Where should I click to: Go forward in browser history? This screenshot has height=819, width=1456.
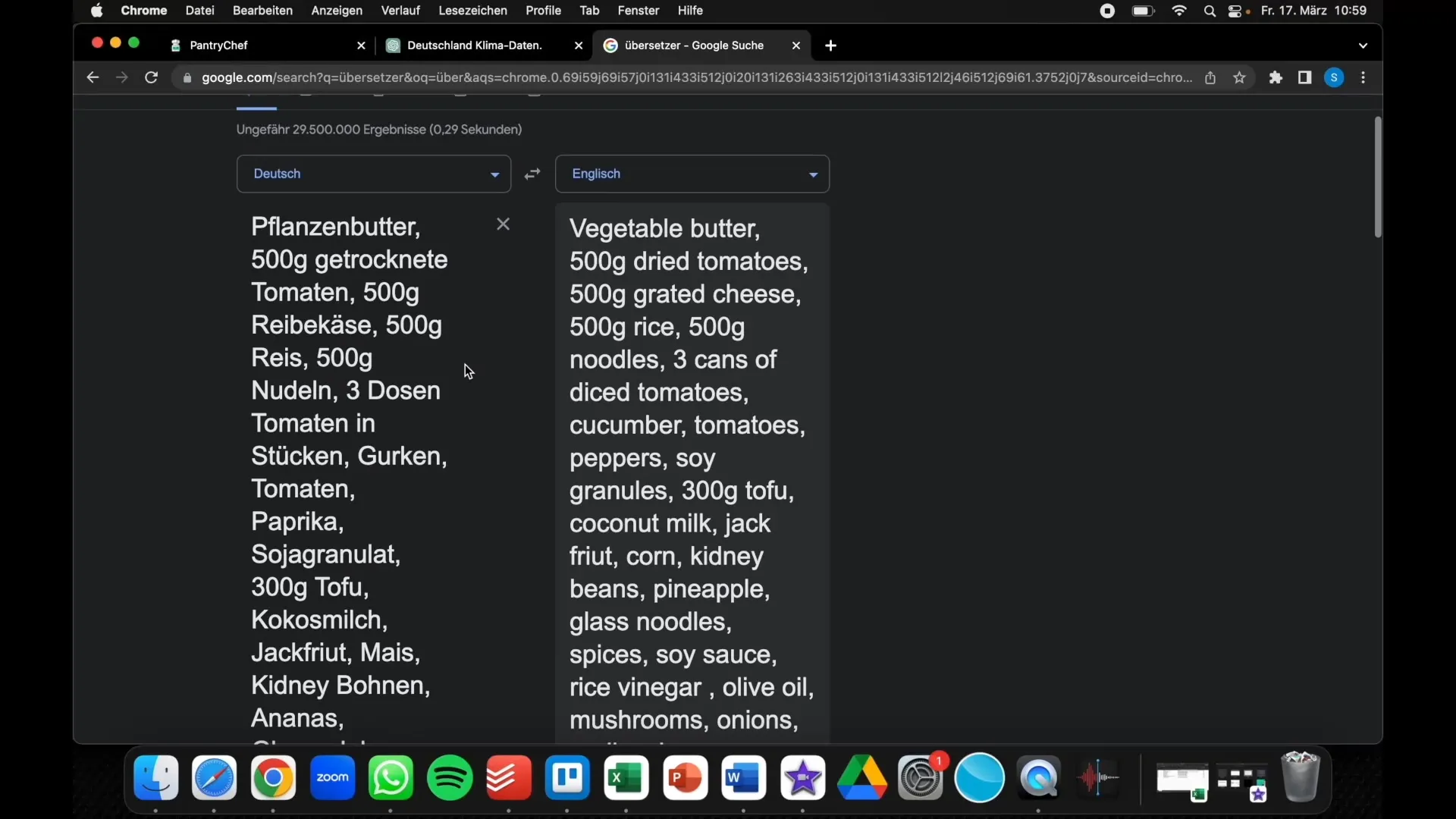pos(122,77)
